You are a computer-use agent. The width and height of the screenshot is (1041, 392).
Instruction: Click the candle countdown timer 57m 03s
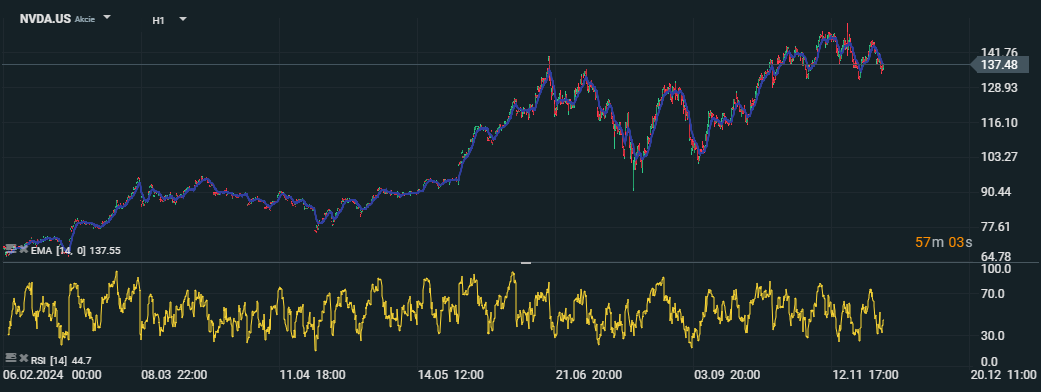point(944,243)
